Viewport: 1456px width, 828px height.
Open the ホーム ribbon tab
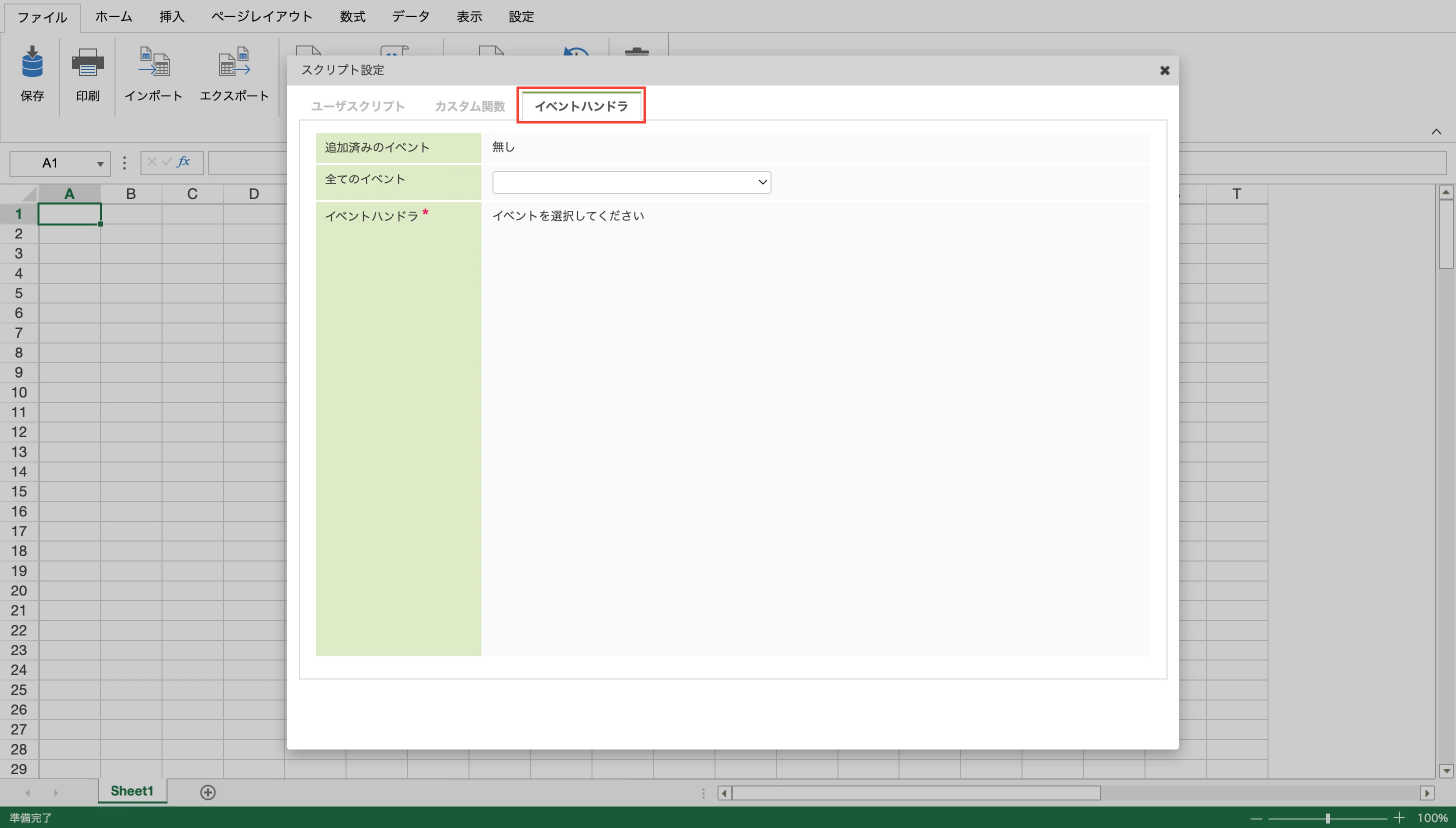tap(113, 17)
